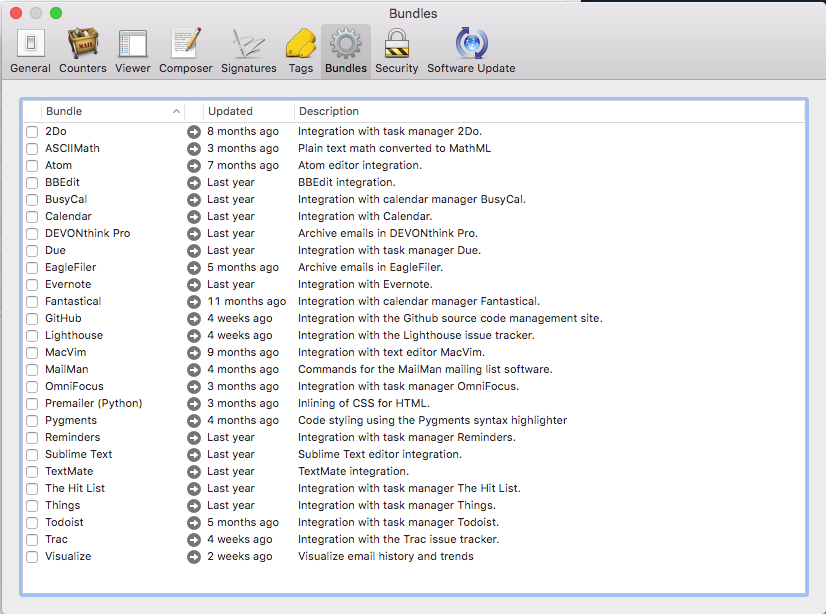
Task: Sort the list by Description column
Action: point(549,111)
